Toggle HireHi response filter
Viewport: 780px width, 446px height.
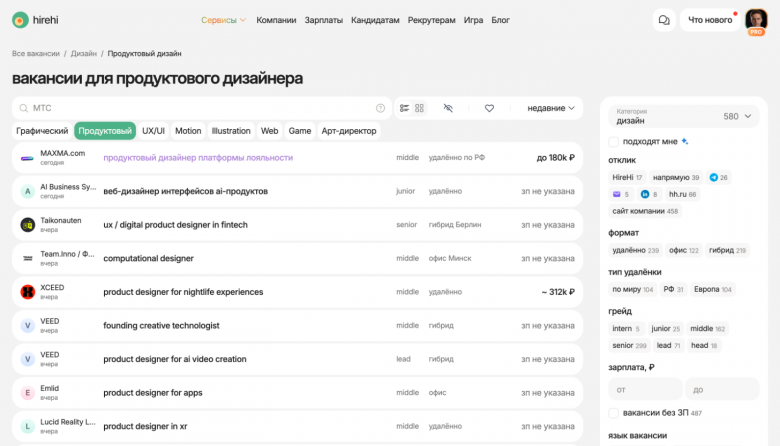627,178
